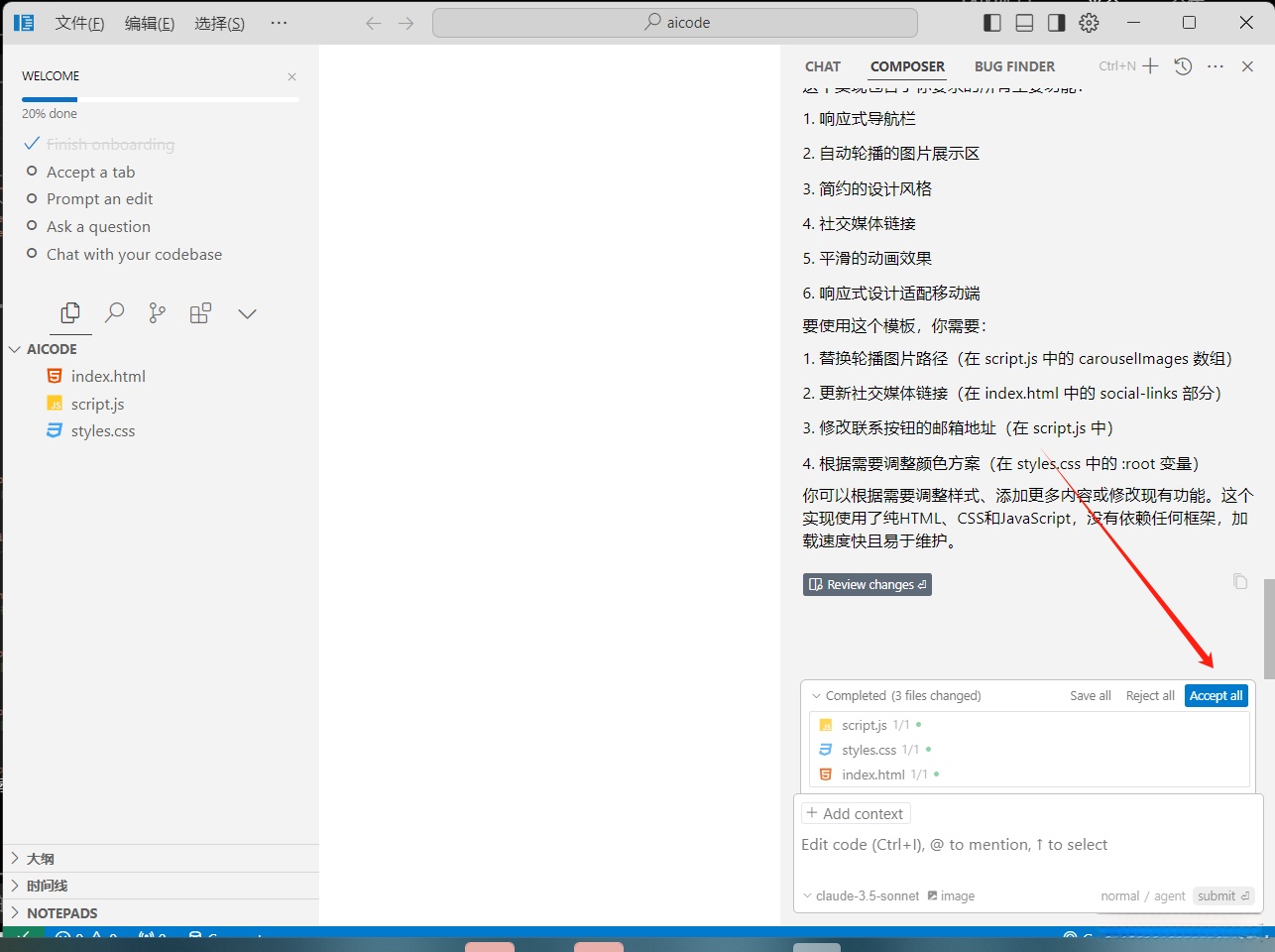Close the composer side panel
1275x952 pixels.
[1247, 66]
